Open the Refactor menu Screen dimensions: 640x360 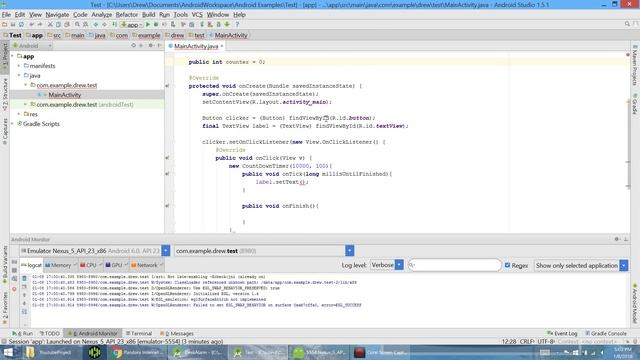[x=127, y=15]
